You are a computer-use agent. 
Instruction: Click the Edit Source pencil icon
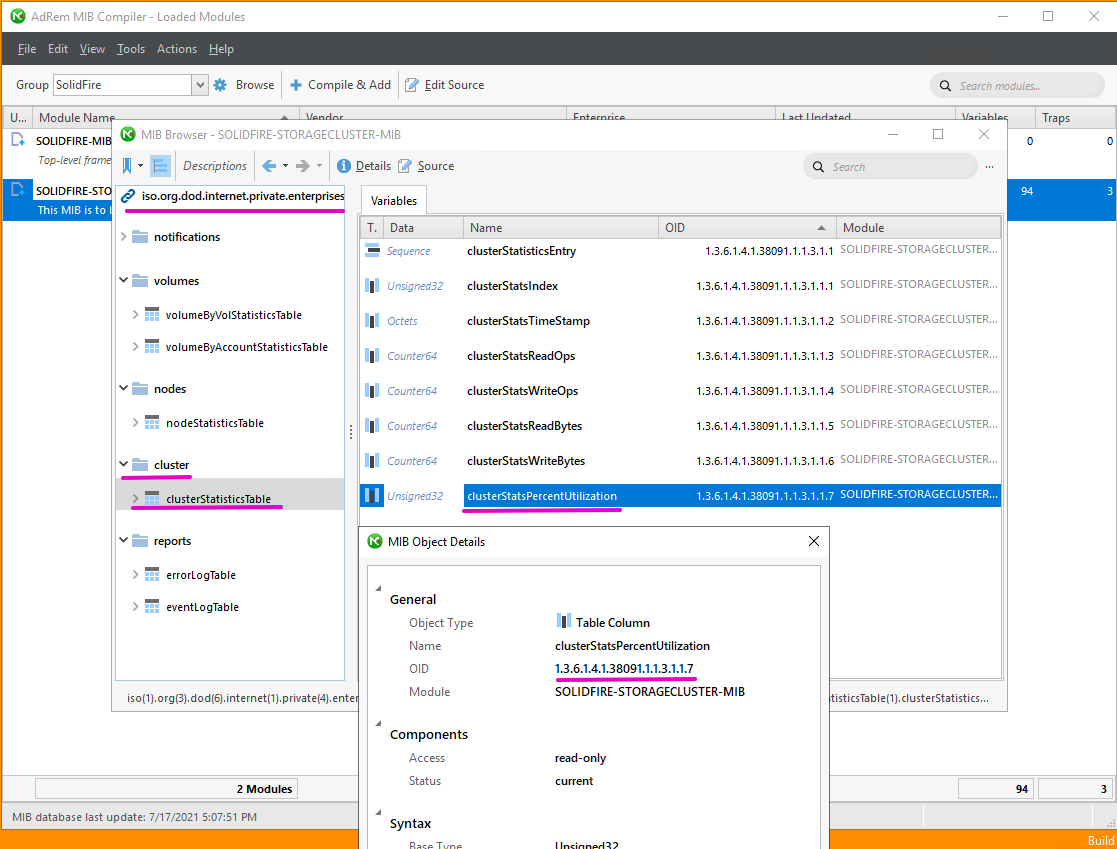coord(412,85)
